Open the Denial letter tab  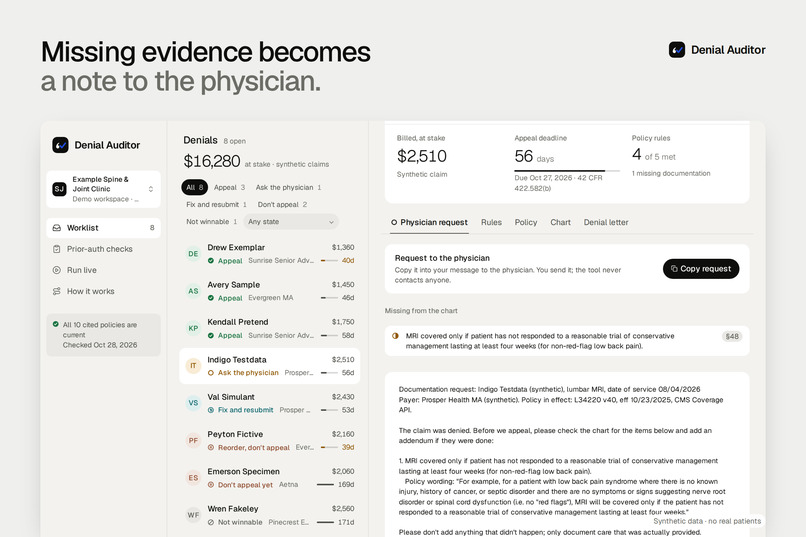[x=606, y=223]
